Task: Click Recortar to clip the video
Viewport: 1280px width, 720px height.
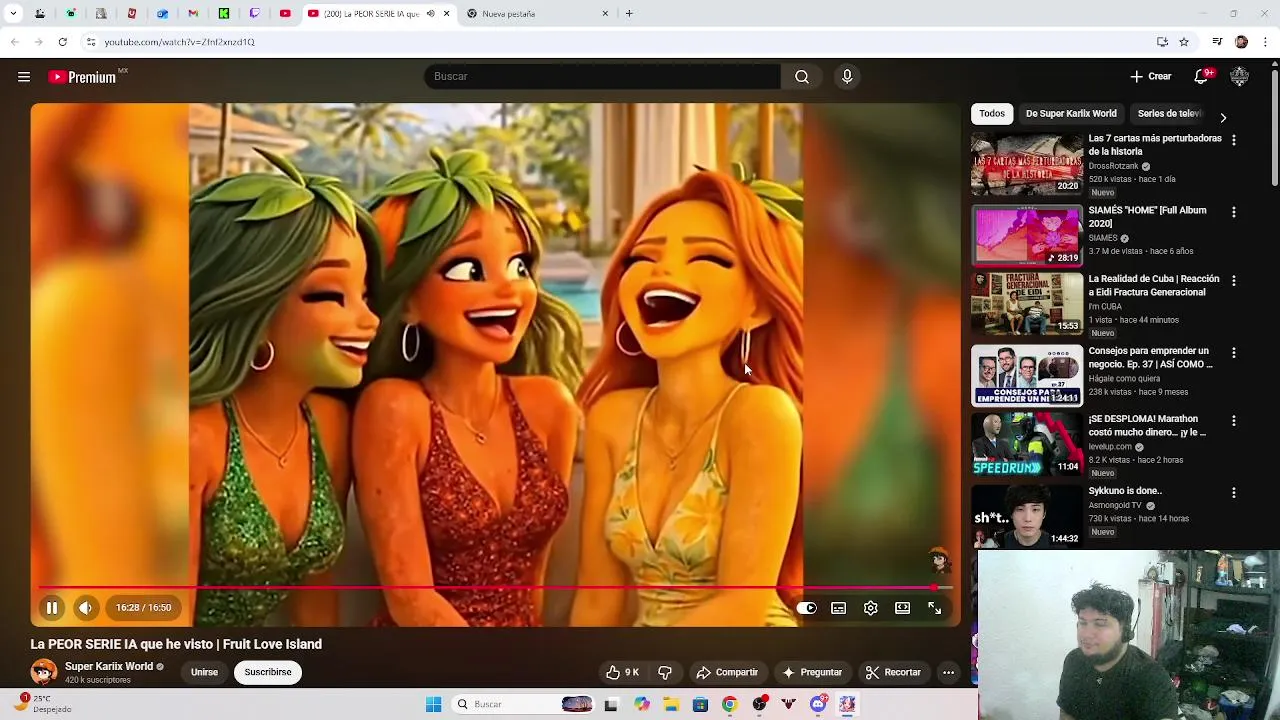Action: (x=893, y=672)
